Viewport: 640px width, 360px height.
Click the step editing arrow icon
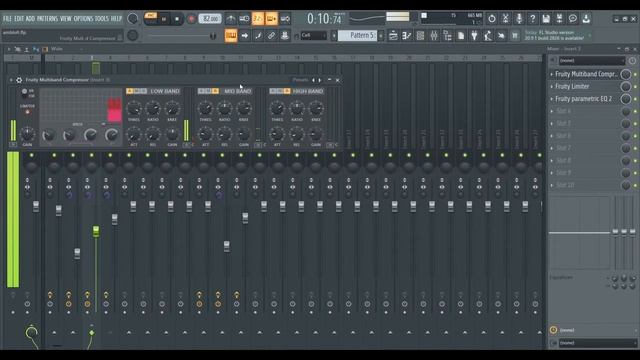tap(244, 36)
